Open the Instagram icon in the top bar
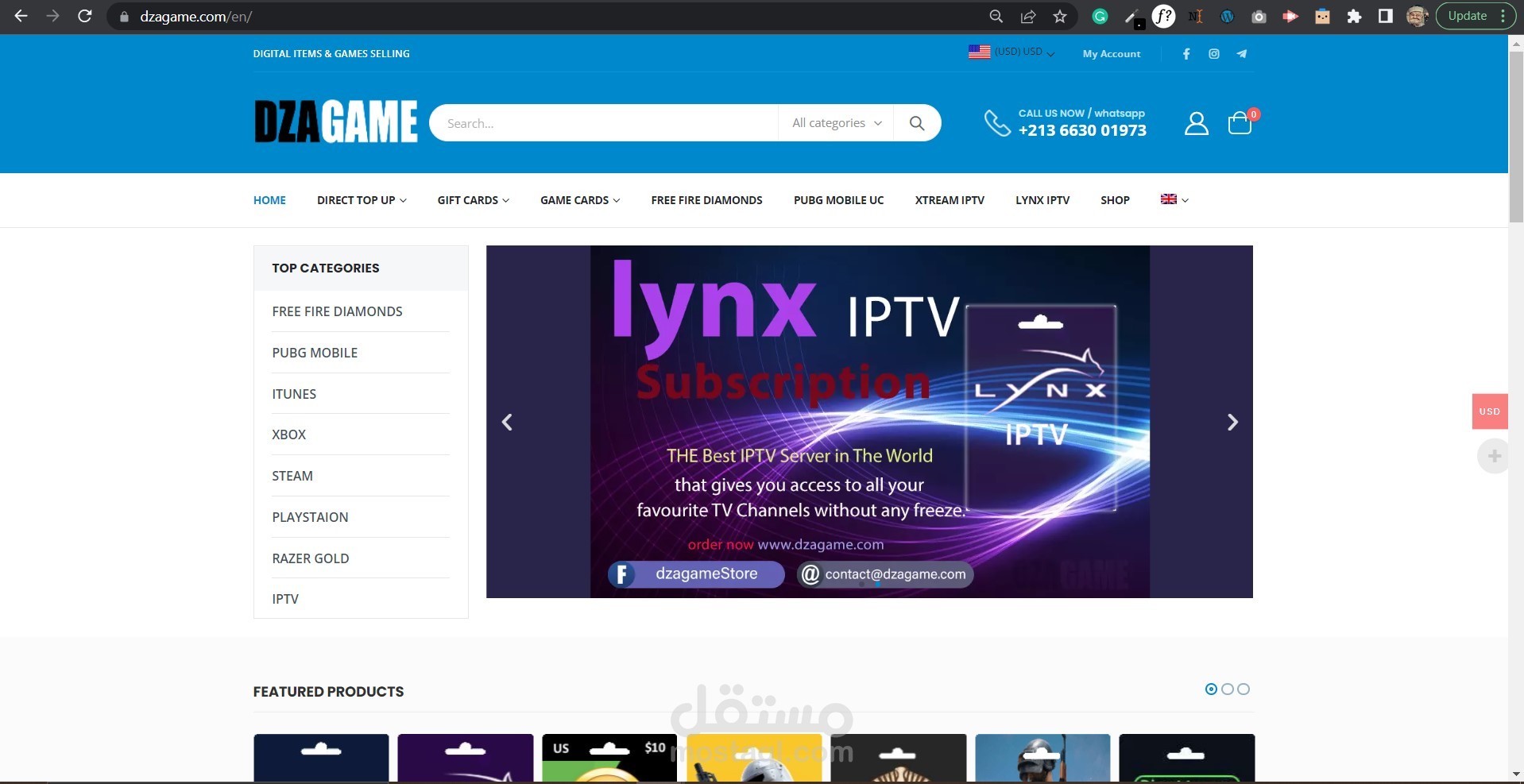Viewport: 1524px width, 784px height. (1214, 54)
